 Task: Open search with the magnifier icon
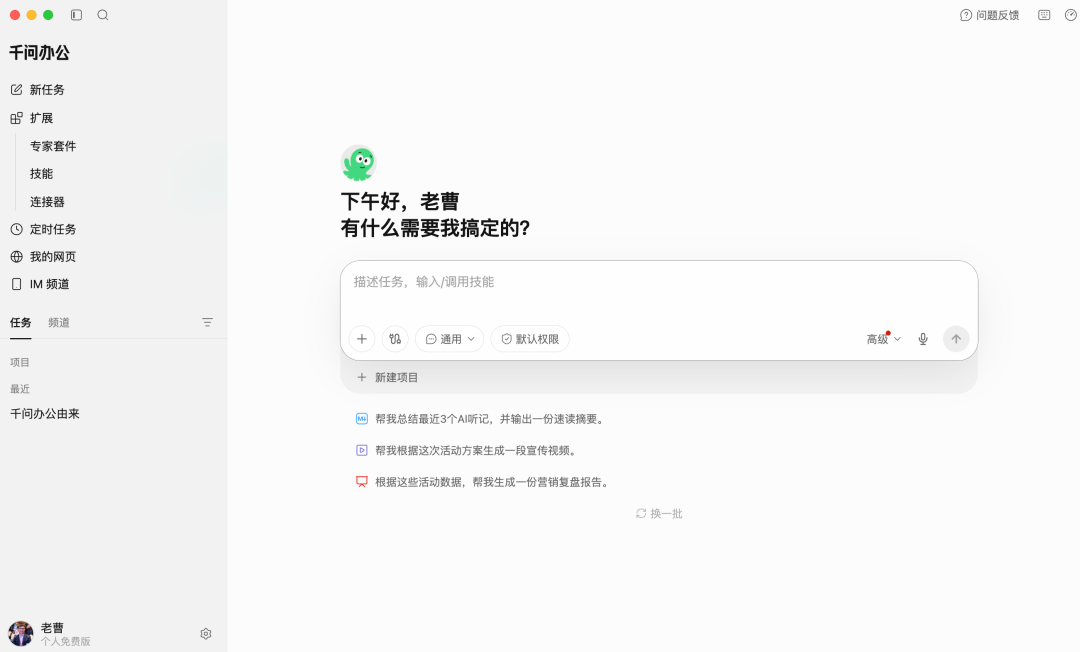pyautogui.click(x=103, y=15)
